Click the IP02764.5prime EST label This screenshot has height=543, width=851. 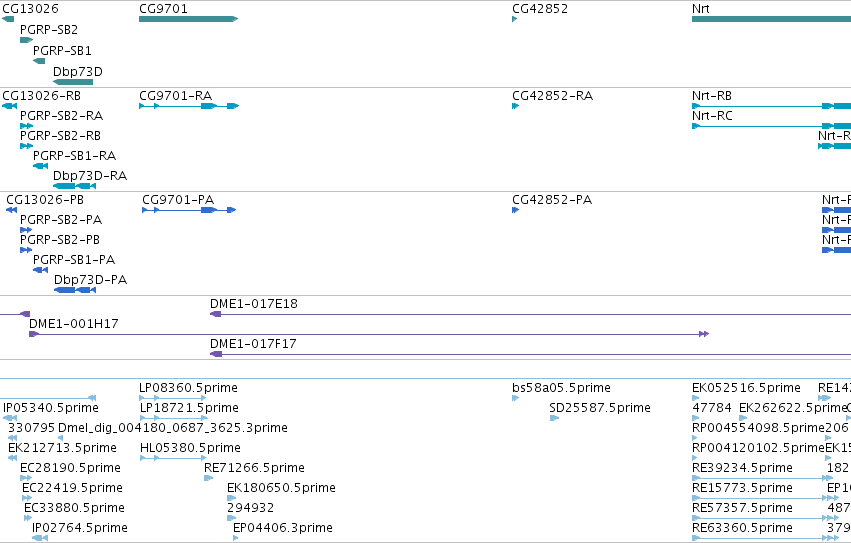tap(80, 528)
